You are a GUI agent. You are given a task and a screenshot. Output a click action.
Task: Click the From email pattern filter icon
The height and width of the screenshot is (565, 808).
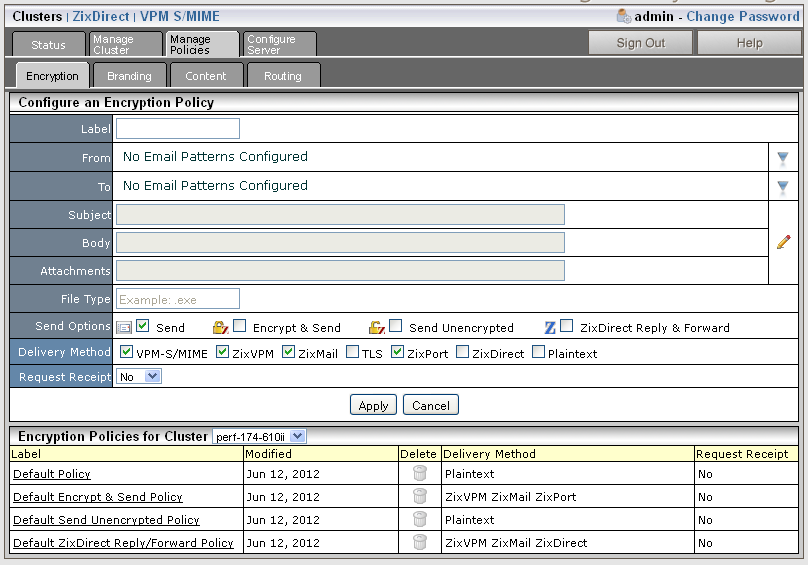782,158
